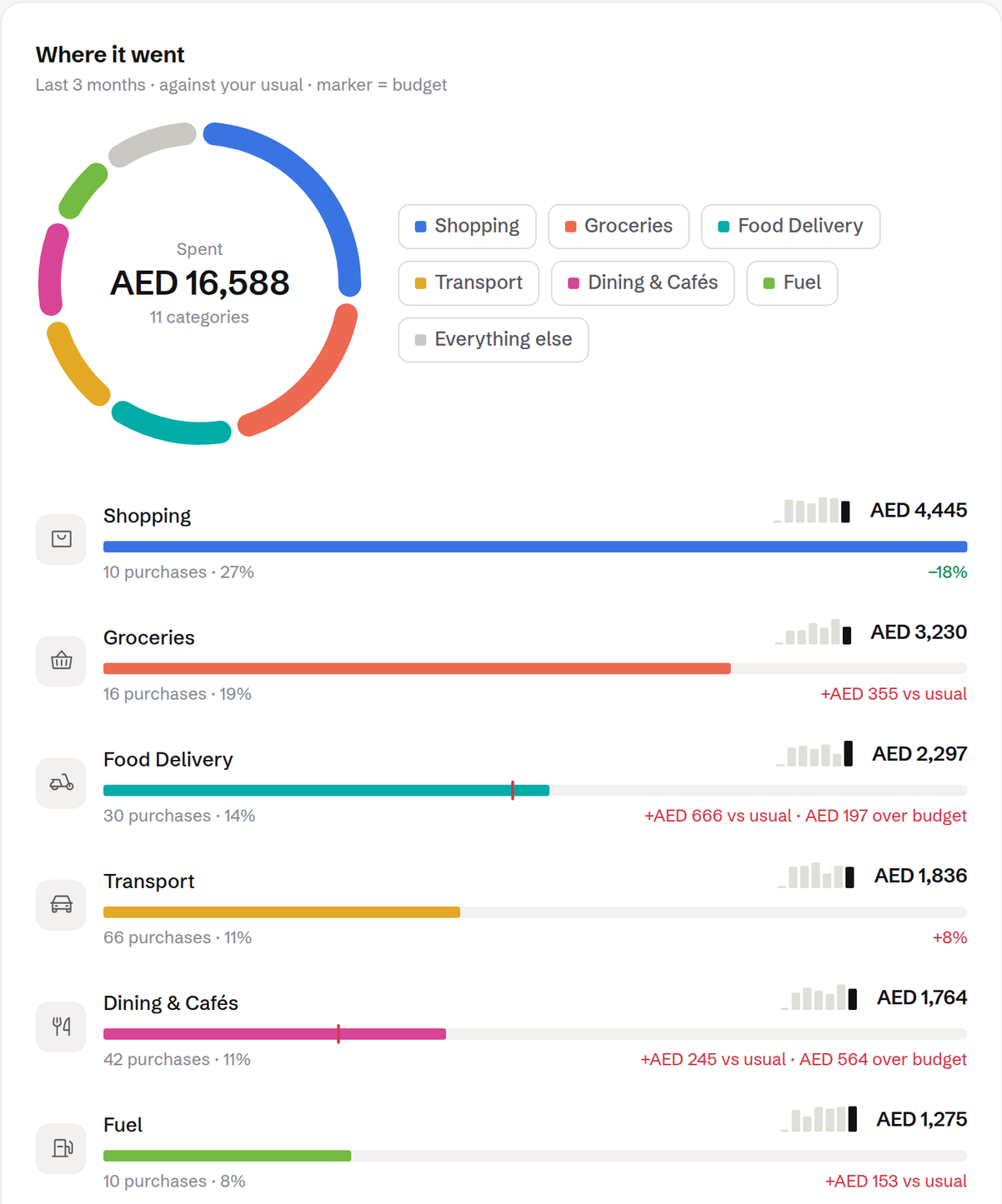Toggle the Shopping legend chip
Screen dimensions: 1002x1204
click(467, 226)
